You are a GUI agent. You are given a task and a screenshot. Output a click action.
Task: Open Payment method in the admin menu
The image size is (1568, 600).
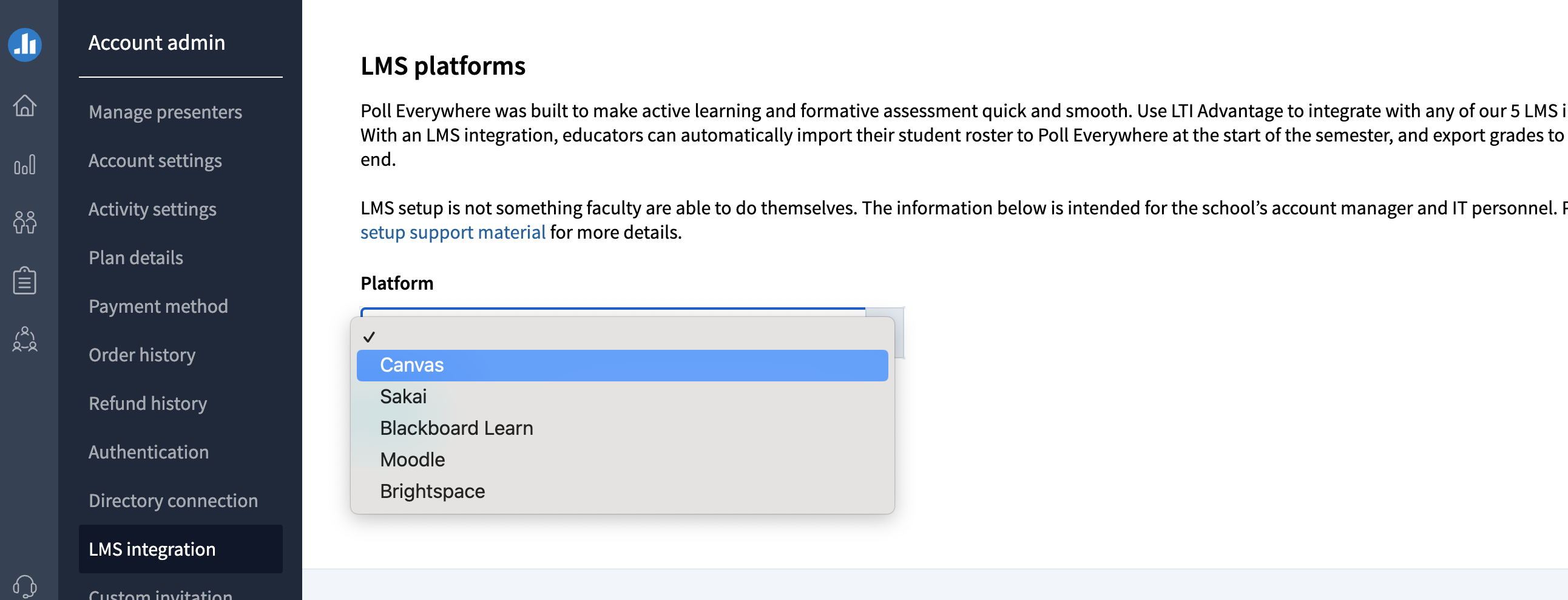click(x=158, y=307)
